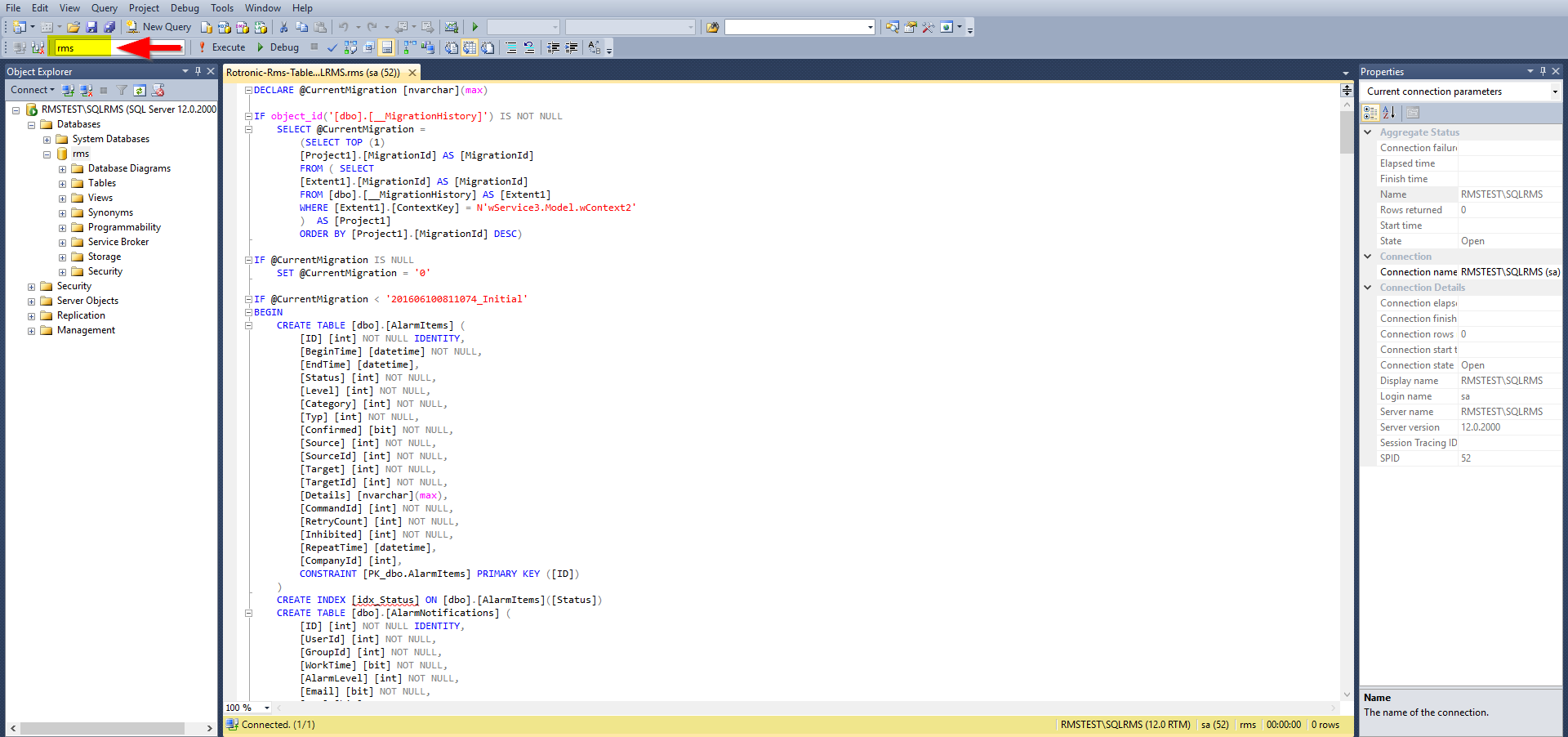Toggle Results to Grid output
1568x737 pixels.
(470, 47)
